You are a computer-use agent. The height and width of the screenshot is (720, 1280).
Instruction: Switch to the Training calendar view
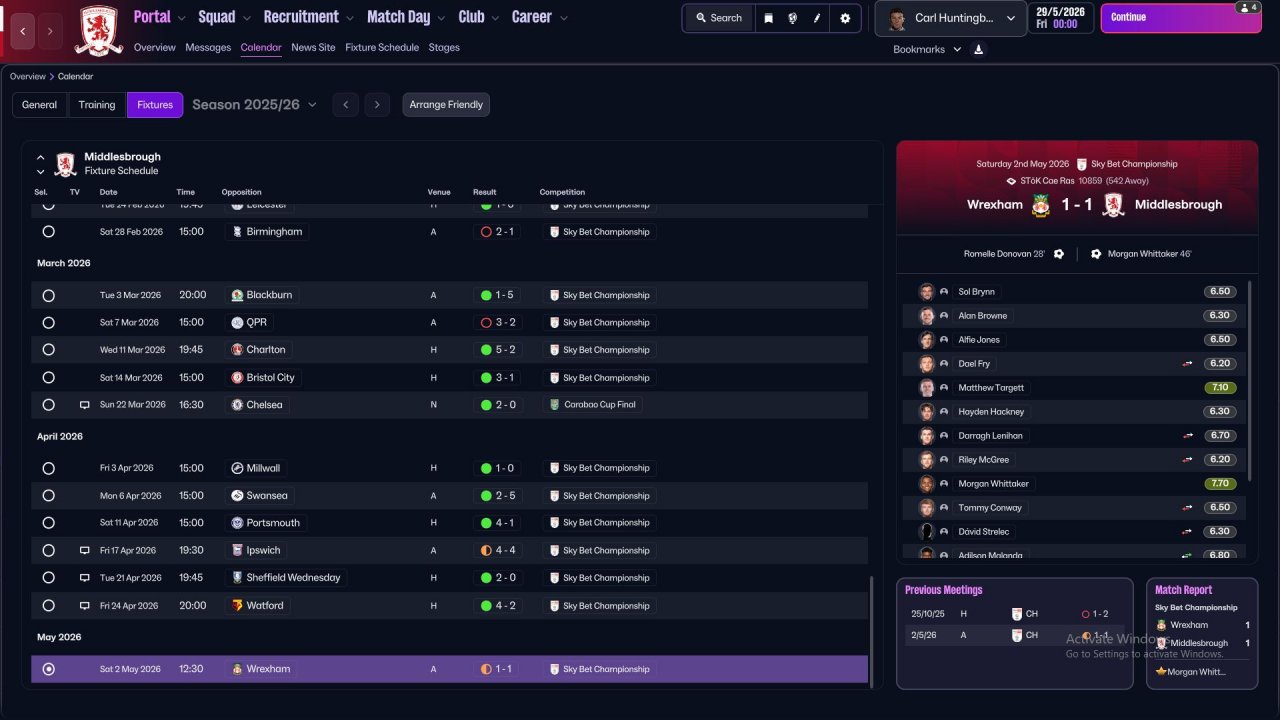pyautogui.click(x=97, y=105)
